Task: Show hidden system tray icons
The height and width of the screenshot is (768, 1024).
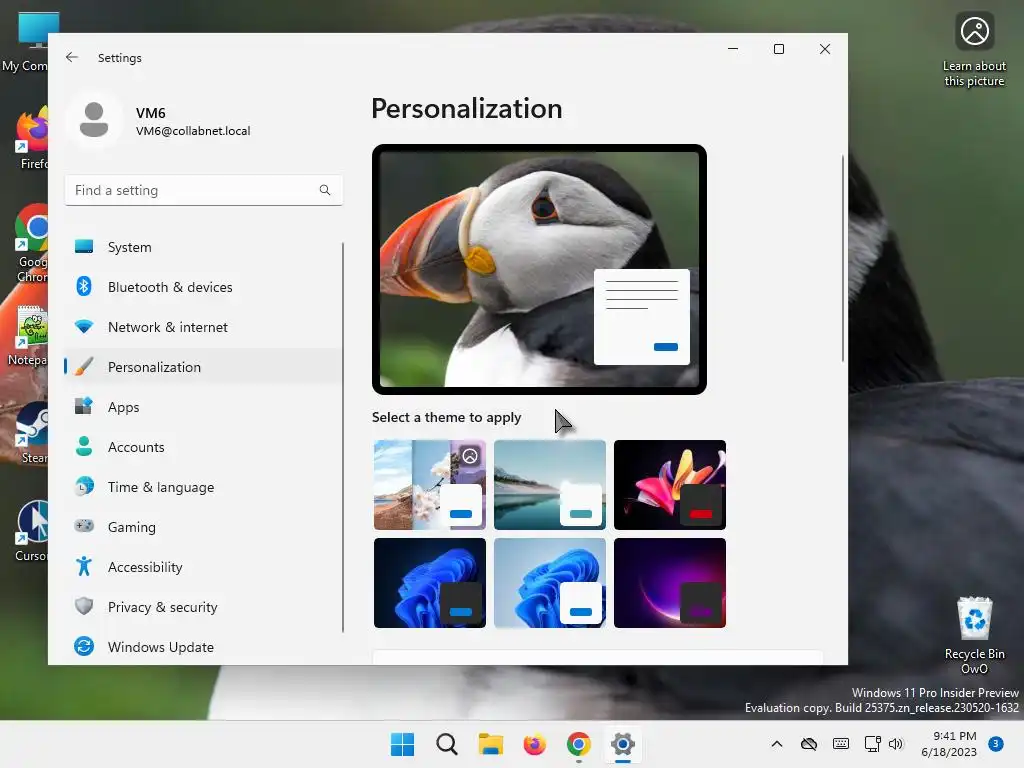Action: [x=776, y=744]
